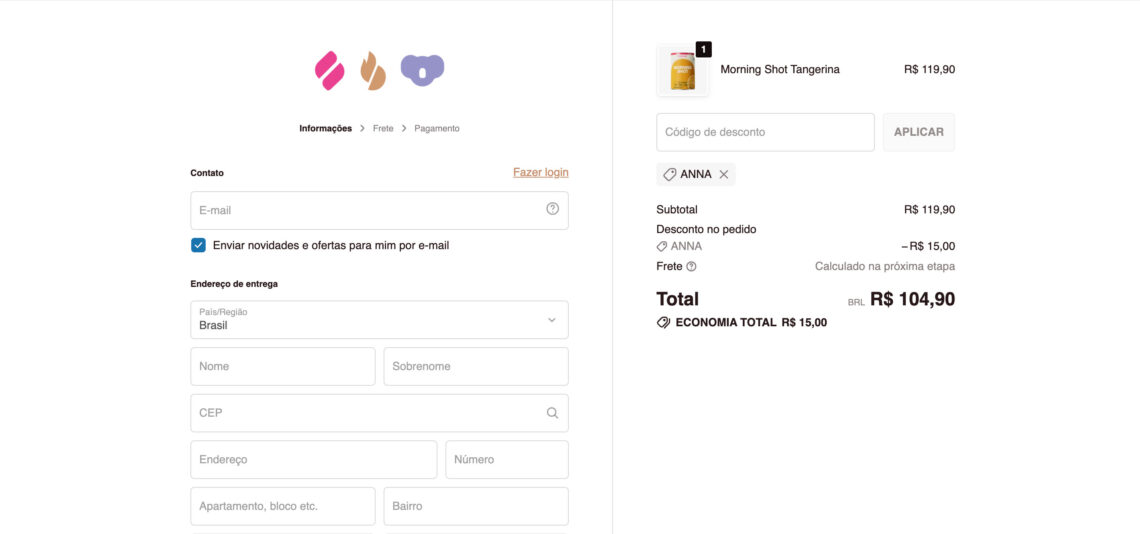The width and height of the screenshot is (1140, 534).
Task: Go to the Frete breadcrumb step
Action: tap(383, 128)
